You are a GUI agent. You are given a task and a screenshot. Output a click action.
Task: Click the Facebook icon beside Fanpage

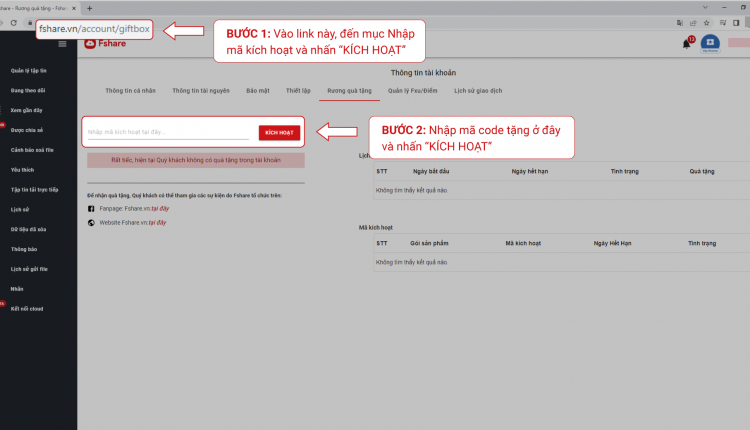(x=91, y=209)
